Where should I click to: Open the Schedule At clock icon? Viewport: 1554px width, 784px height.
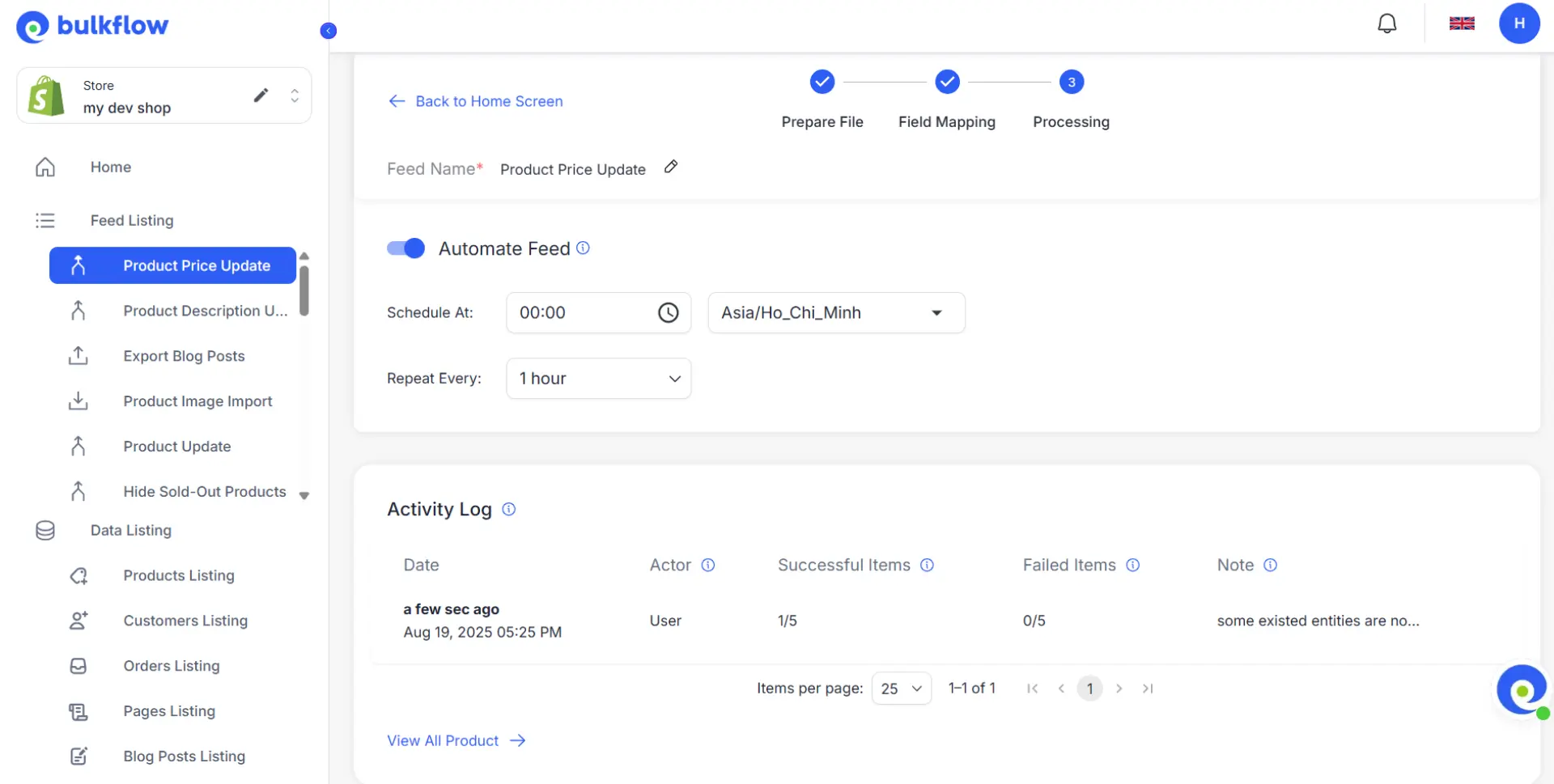click(x=668, y=312)
